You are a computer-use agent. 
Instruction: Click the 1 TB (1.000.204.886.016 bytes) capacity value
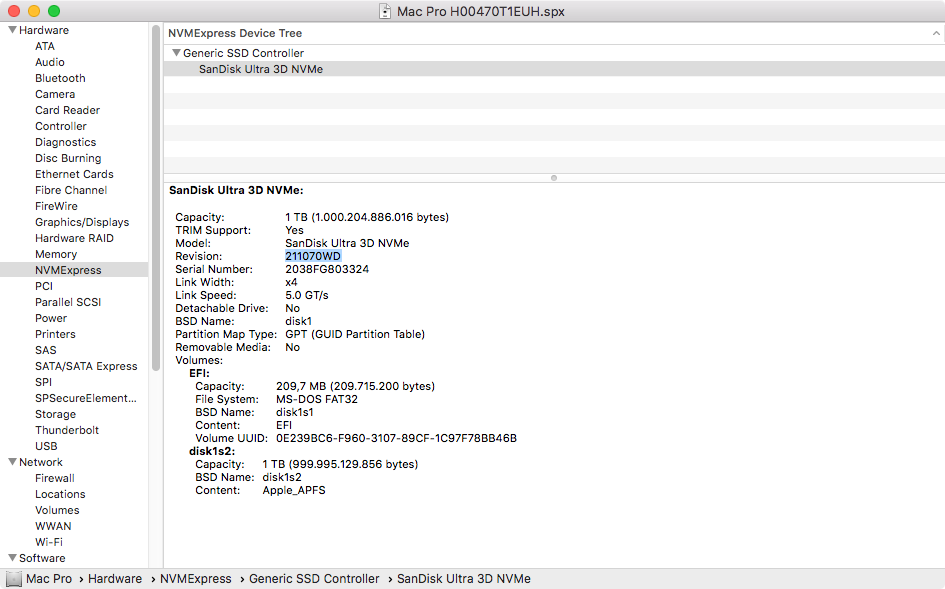[x=367, y=217]
